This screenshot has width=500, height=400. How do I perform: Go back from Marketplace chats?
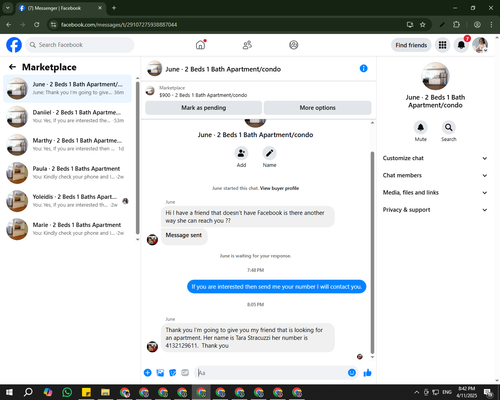[x=12, y=67]
